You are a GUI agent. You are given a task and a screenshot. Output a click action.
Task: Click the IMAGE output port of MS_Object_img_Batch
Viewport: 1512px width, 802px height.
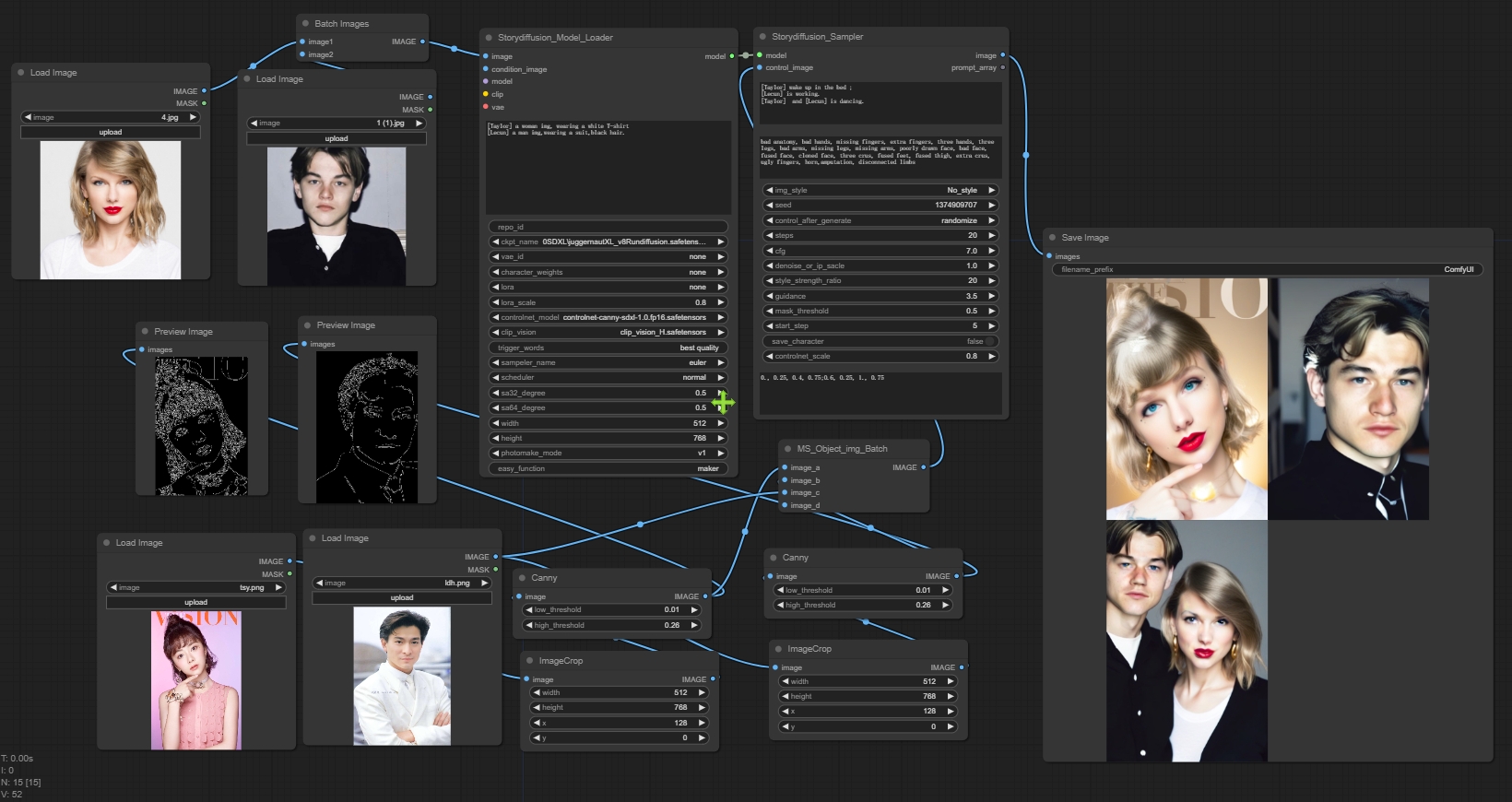pyautogui.click(x=923, y=467)
